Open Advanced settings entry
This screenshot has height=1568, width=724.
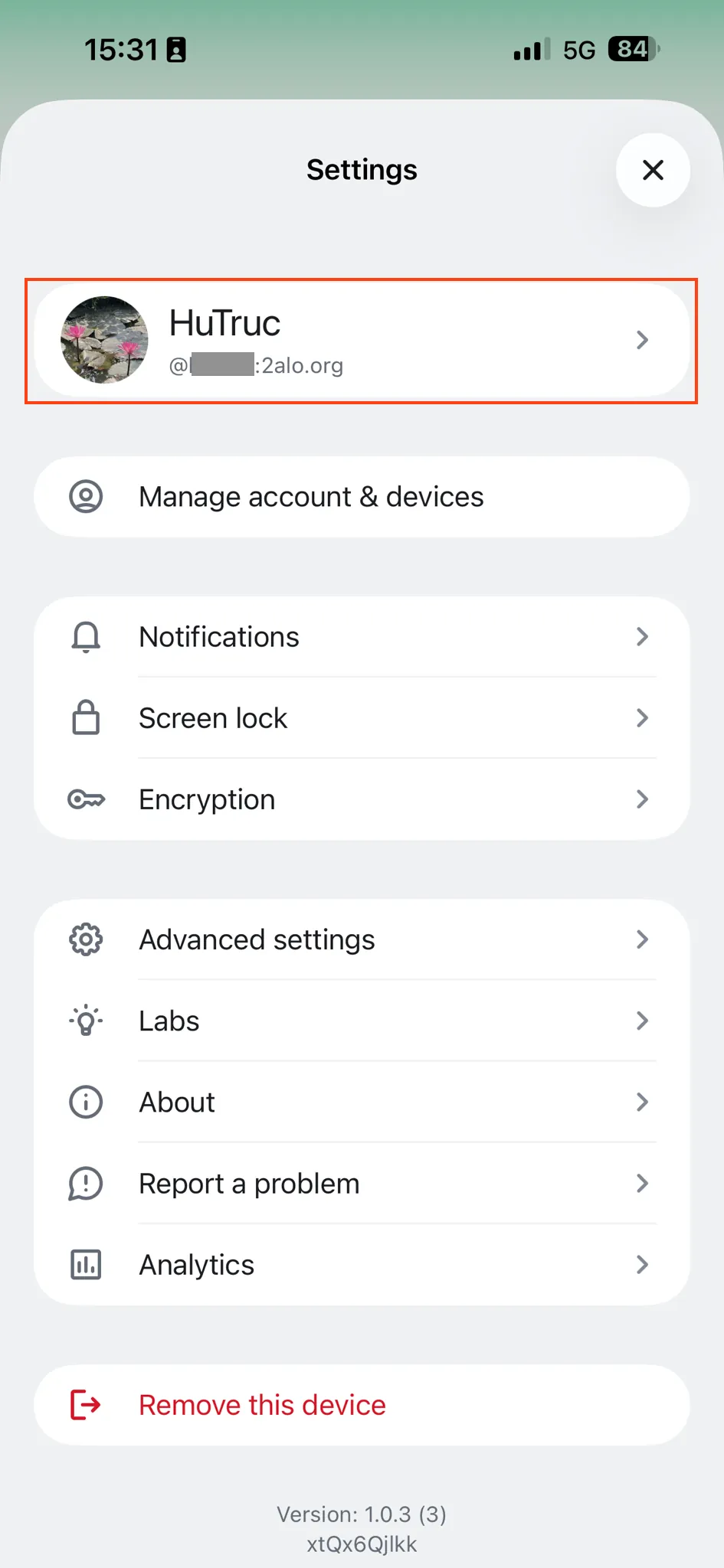coord(257,939)
